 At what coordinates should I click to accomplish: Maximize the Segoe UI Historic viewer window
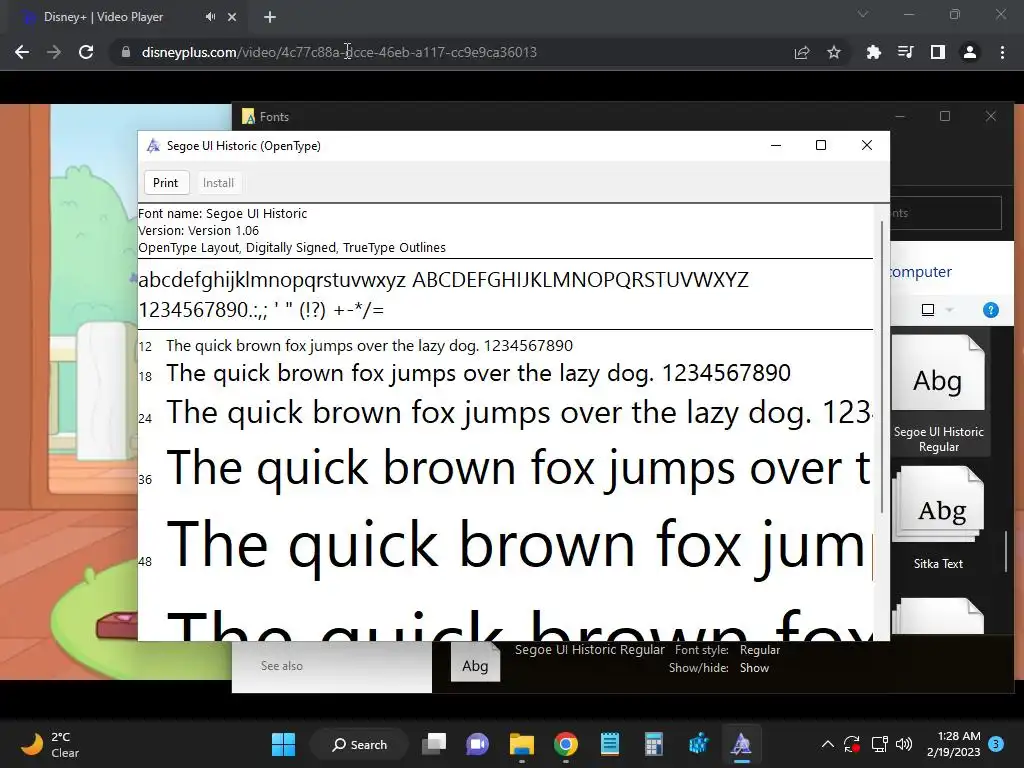(x=821, y=145)
